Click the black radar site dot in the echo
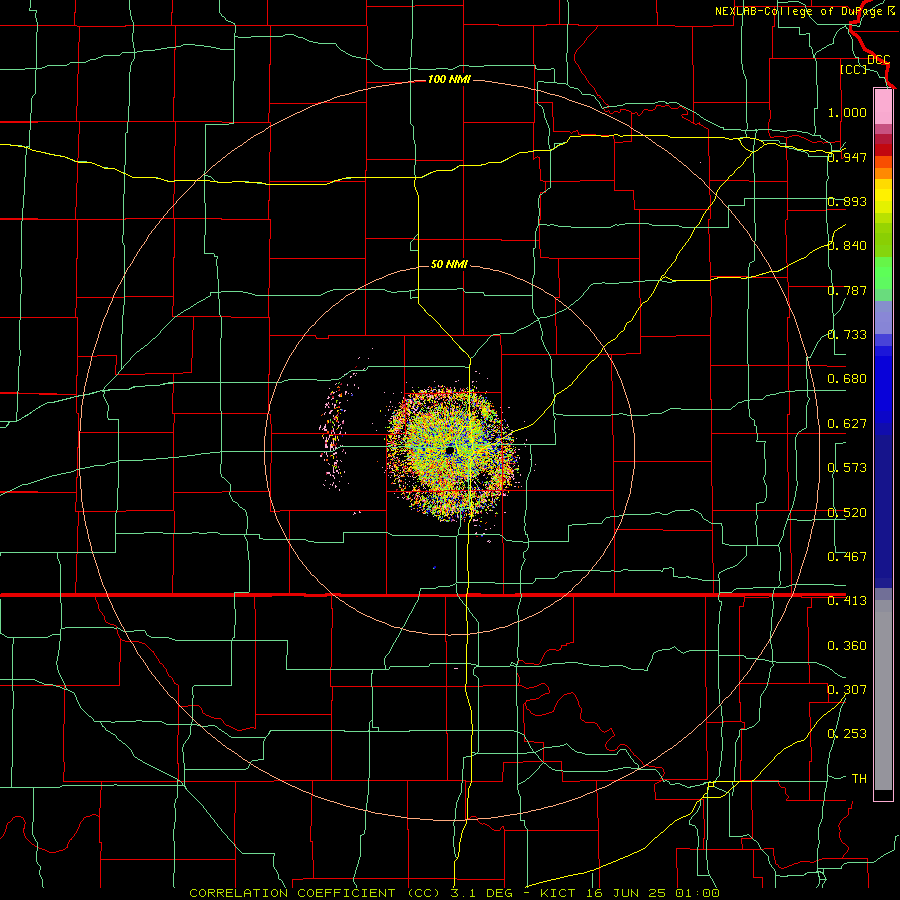Image resolution: width=900 pixels, height=900 pixels. point(450,451)
